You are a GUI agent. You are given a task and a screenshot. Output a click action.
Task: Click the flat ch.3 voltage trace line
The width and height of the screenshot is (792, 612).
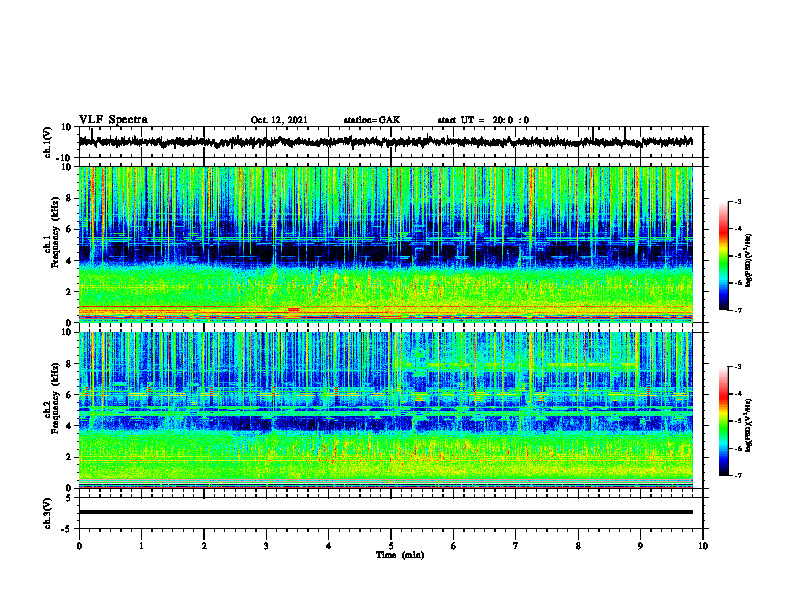386,512
